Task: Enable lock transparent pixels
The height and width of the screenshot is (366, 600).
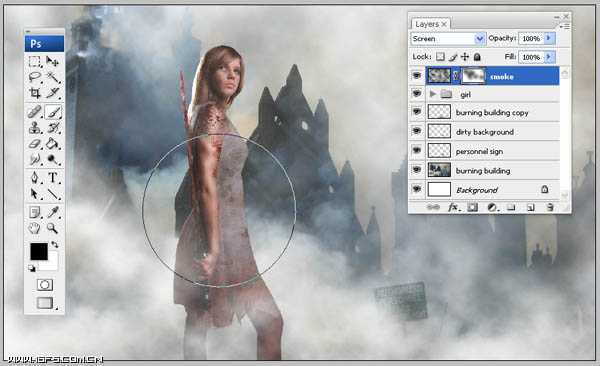Action: (x=440, y=57)
